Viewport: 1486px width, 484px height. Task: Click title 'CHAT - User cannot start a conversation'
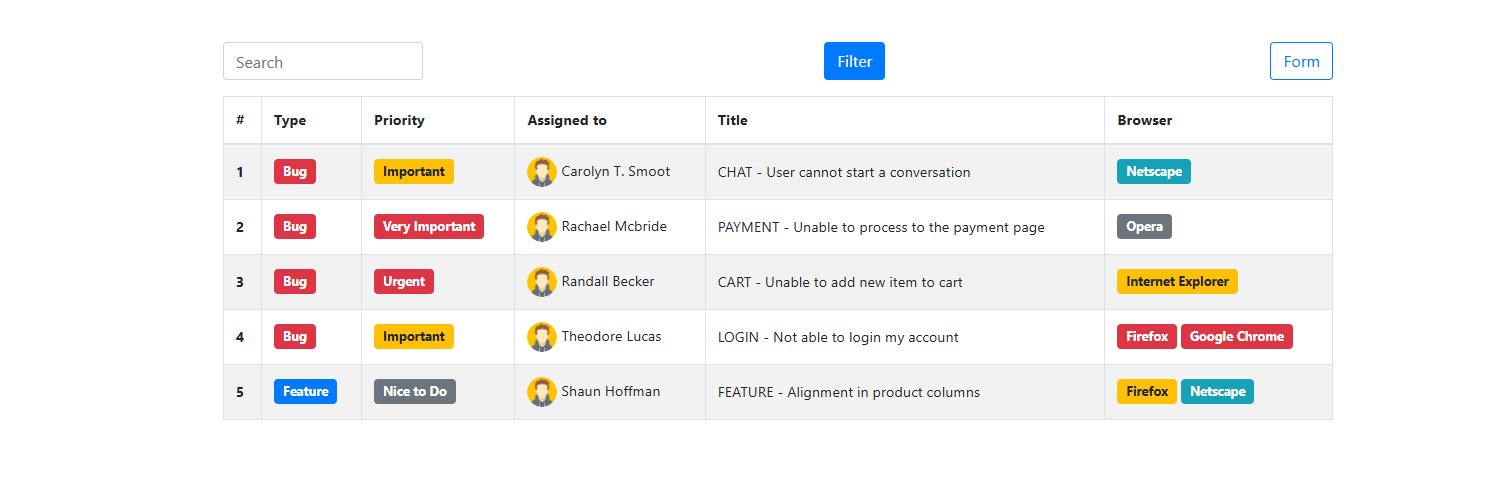[844, 172]
